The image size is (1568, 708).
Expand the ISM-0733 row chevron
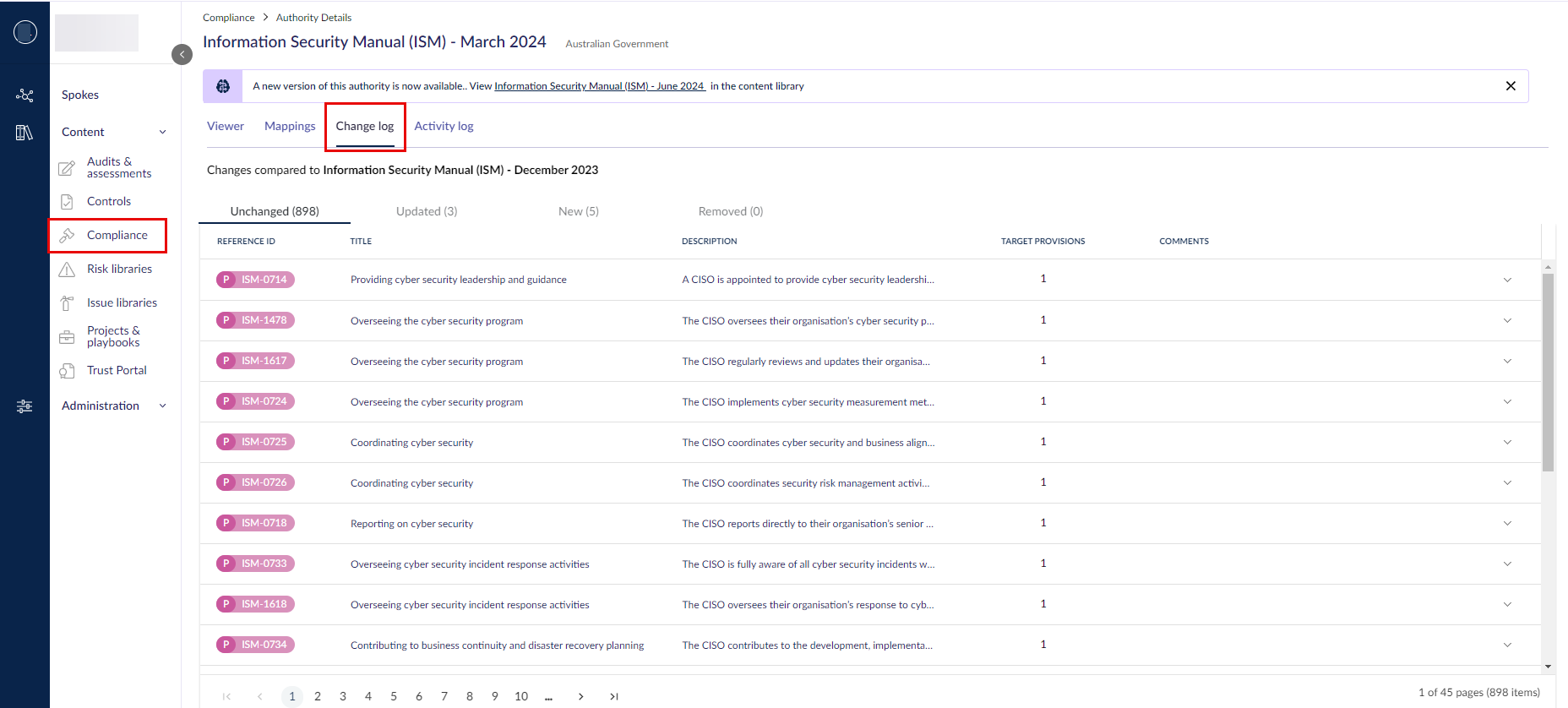1507,564
